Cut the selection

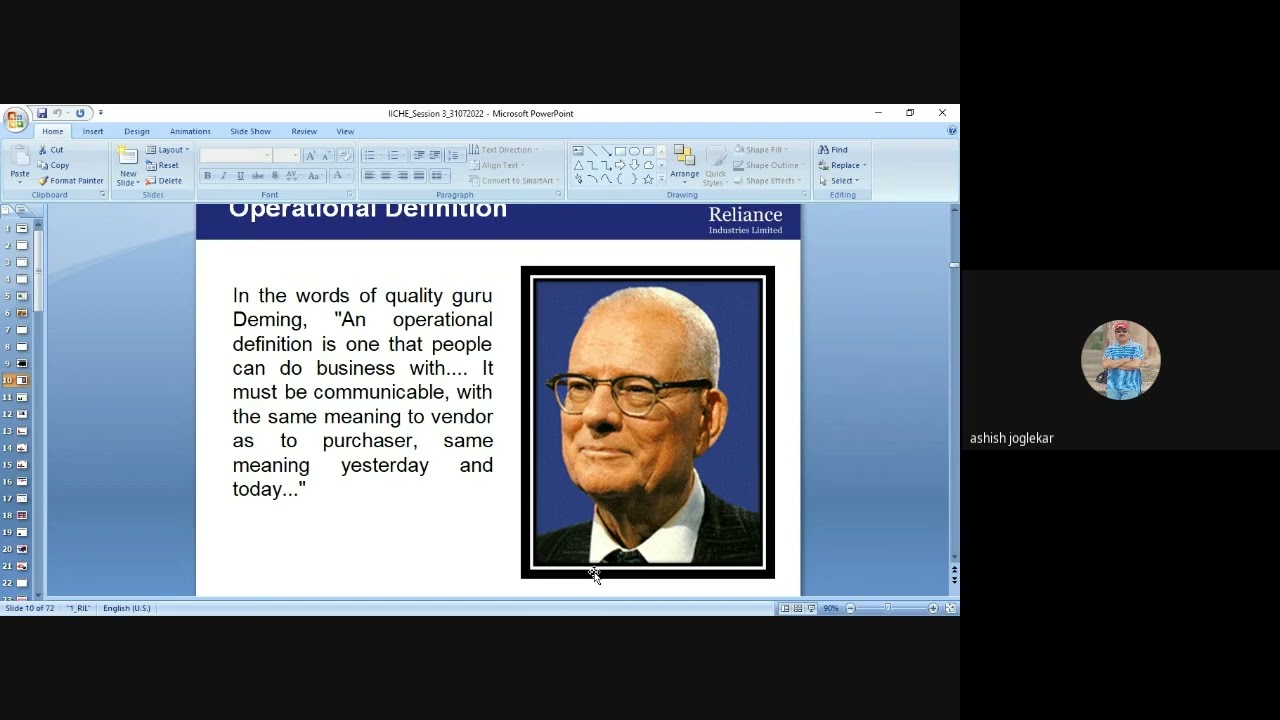point(51,150)
